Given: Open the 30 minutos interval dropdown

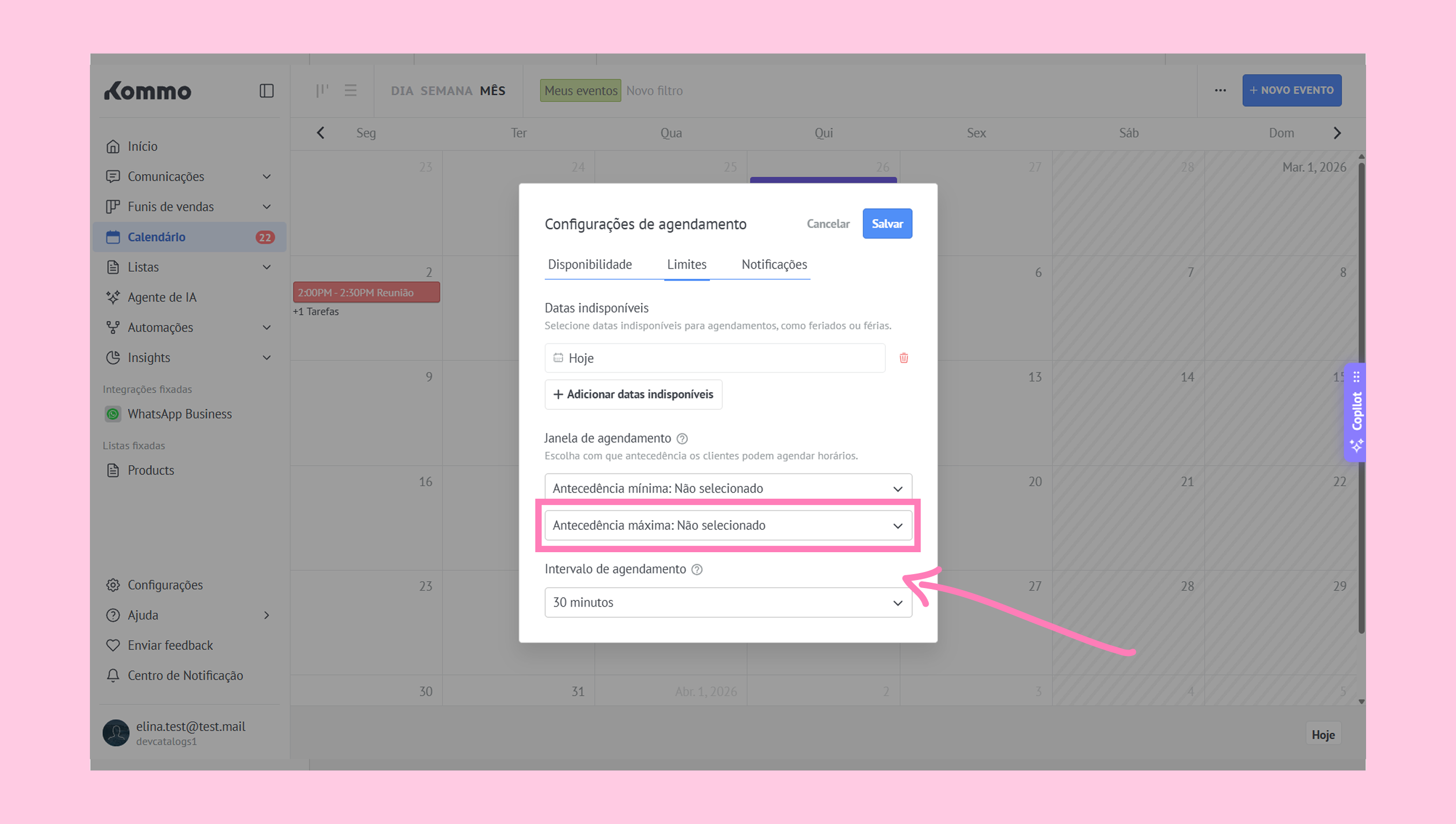Looking at the screenshot, I should (x=727, y=602).
